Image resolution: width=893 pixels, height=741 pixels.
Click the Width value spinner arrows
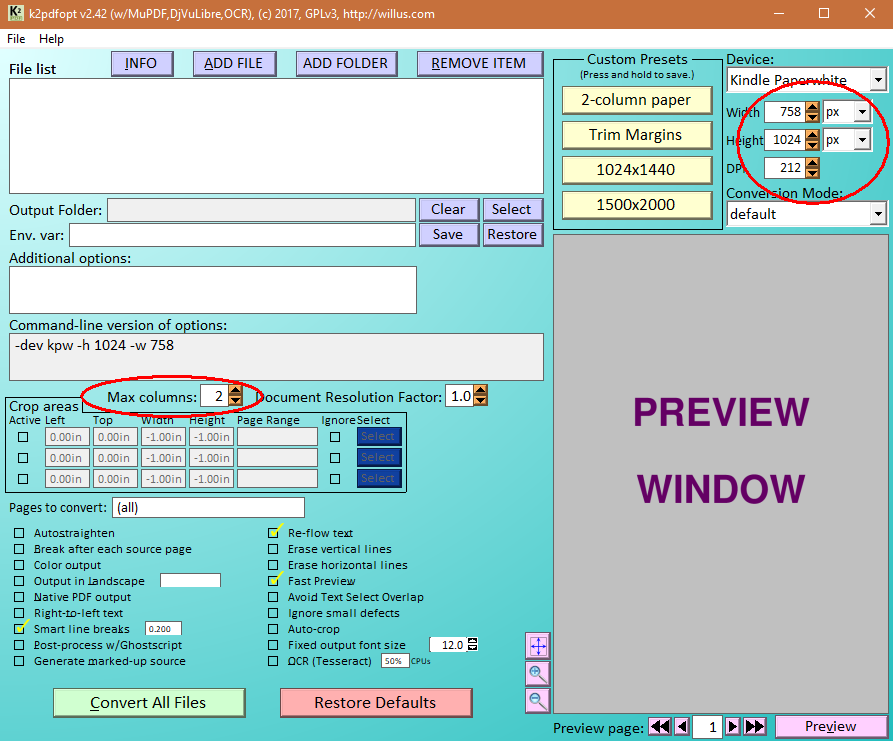[813, 112]
